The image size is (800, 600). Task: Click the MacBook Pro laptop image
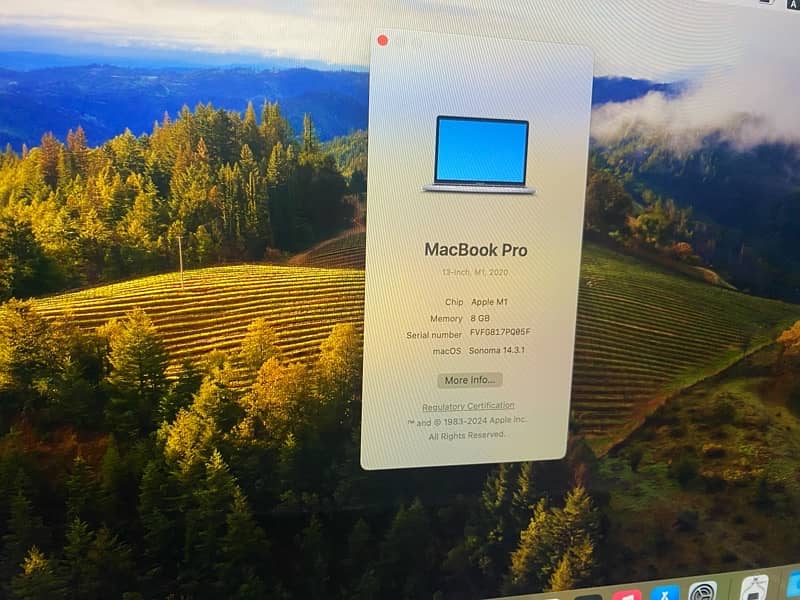480,155
